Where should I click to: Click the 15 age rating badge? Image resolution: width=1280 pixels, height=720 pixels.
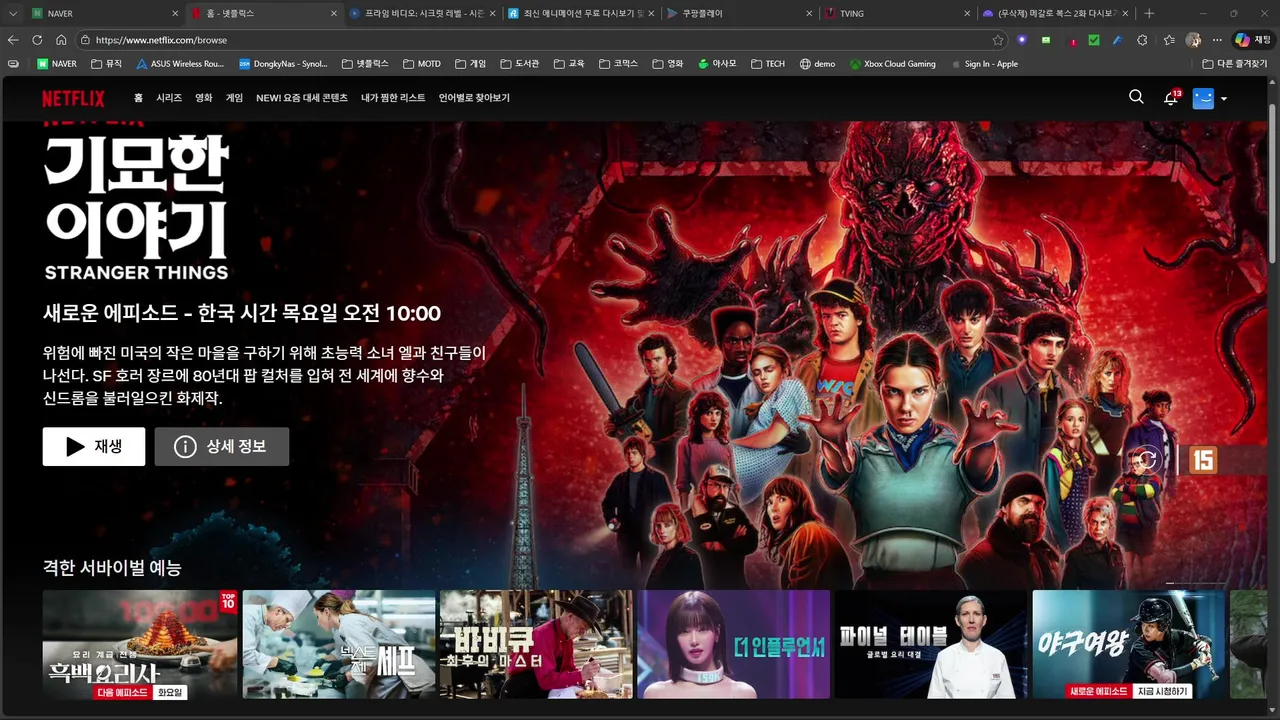point(1202,459)
